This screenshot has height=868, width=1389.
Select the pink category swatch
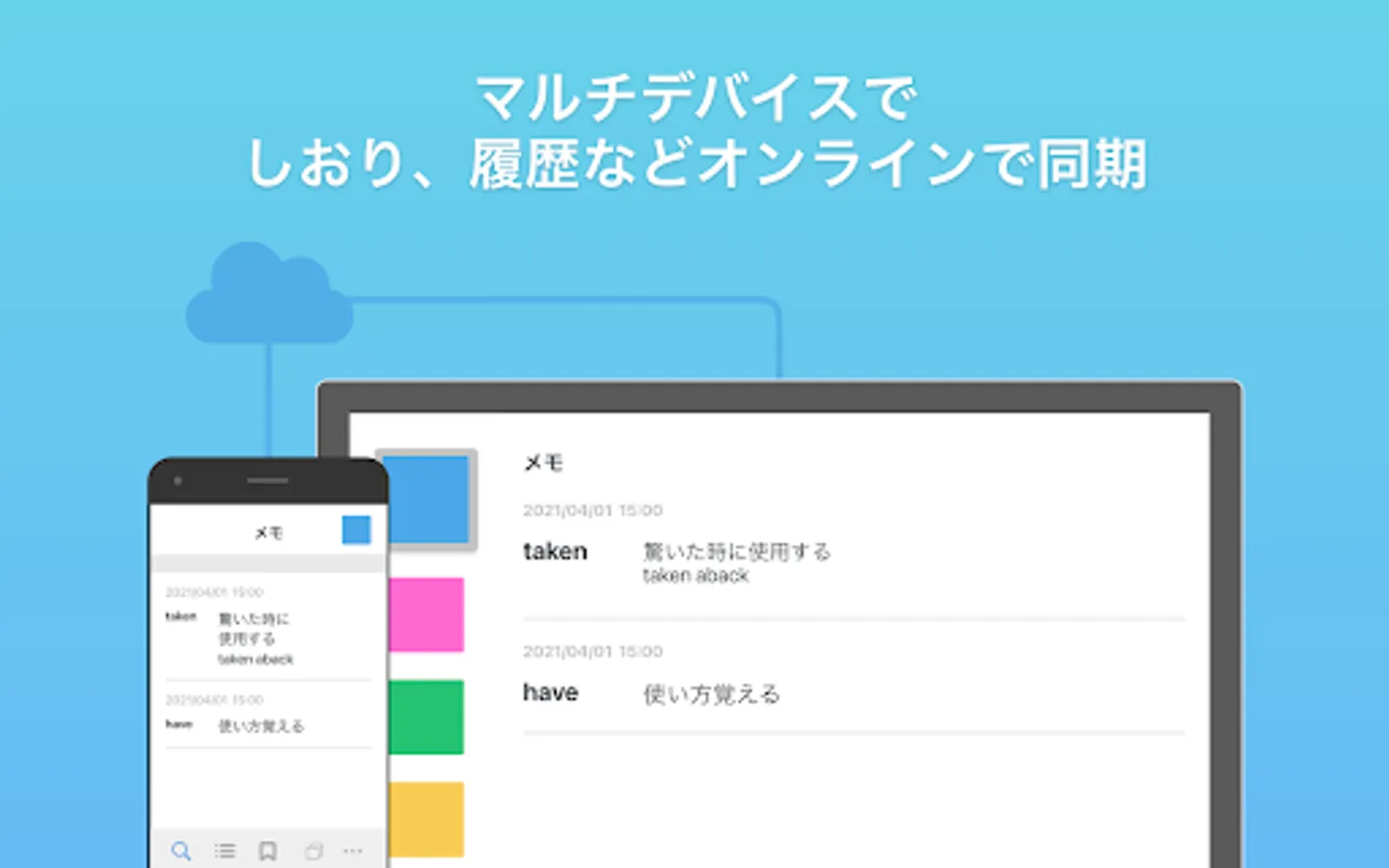click(427, 615)
